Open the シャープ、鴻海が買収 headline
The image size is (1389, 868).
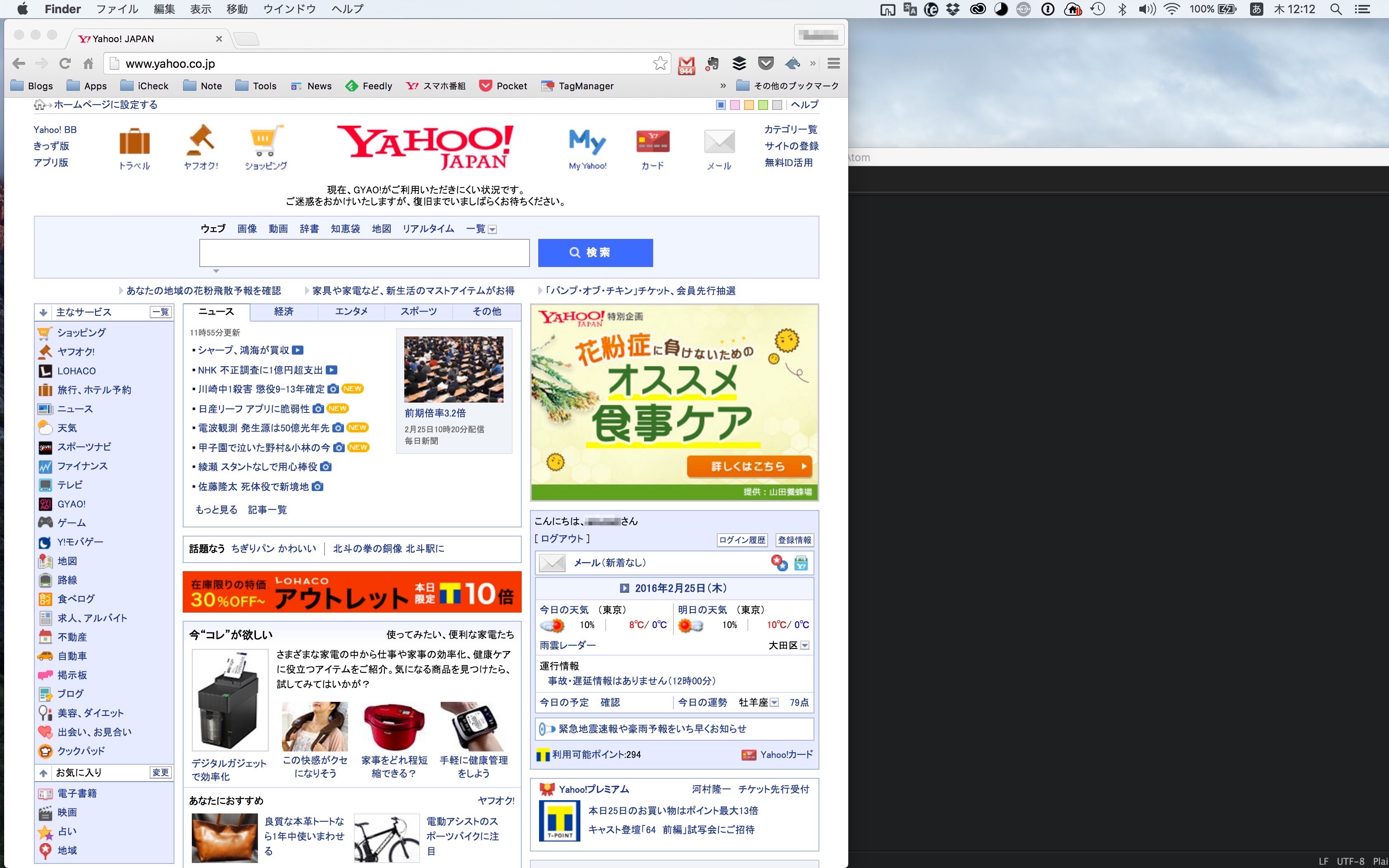(x=244, y=350)
